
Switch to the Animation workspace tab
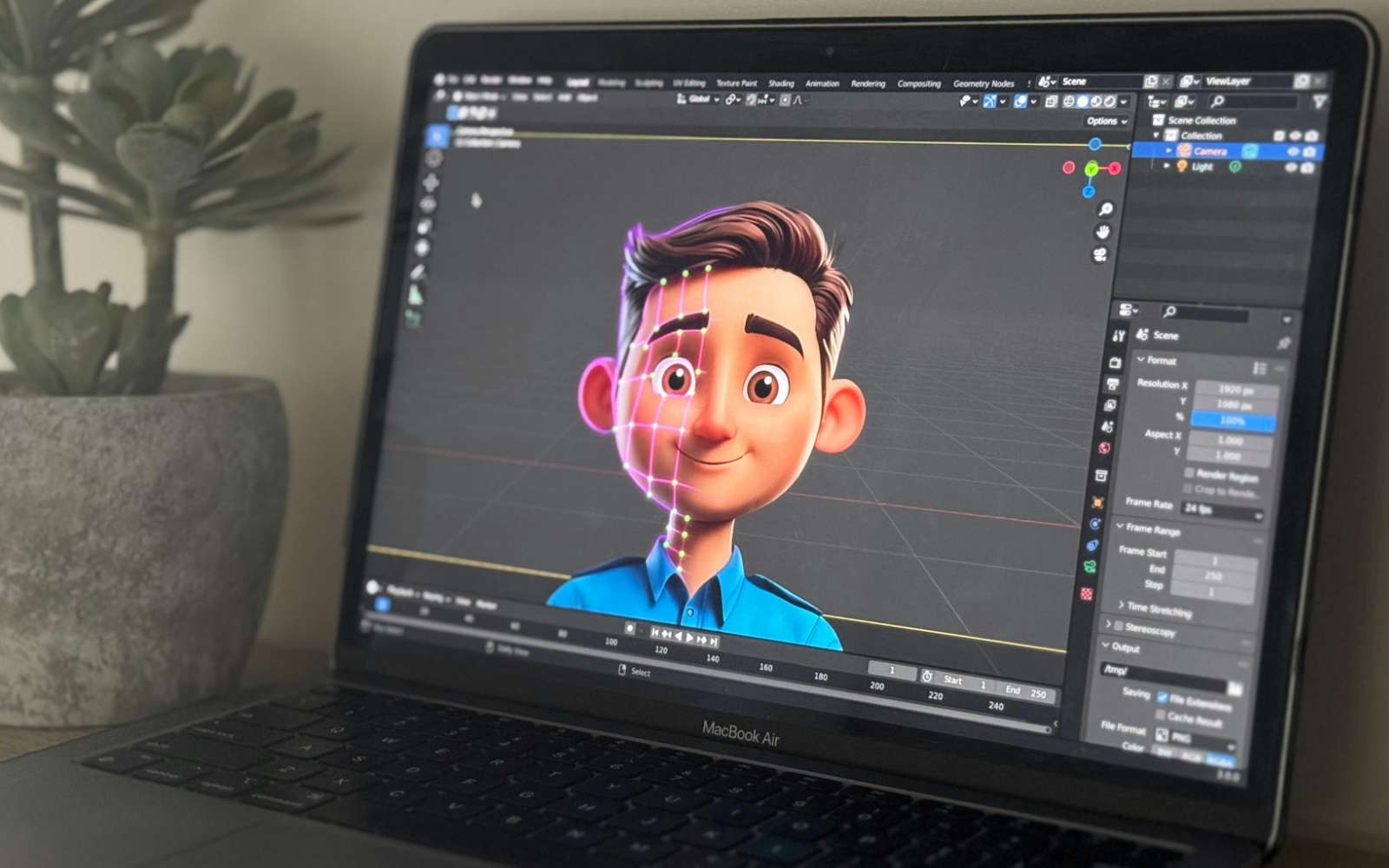pyautogui.click(x=822, y=82)
